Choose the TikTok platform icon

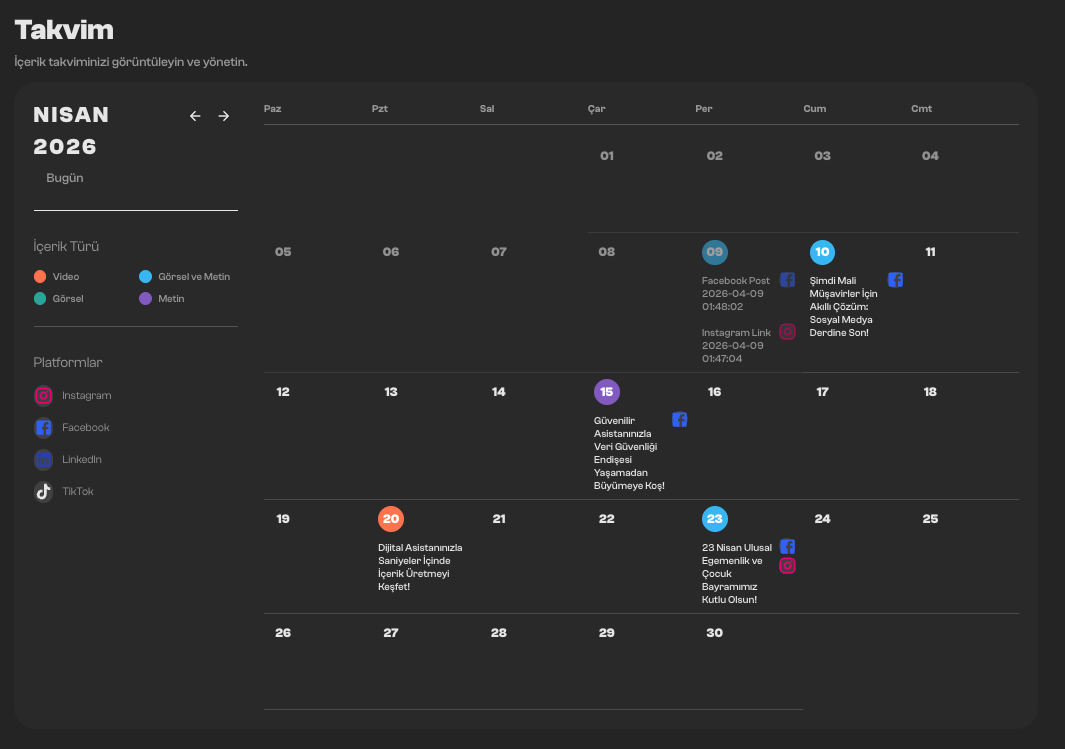click(x=43, y=491)
